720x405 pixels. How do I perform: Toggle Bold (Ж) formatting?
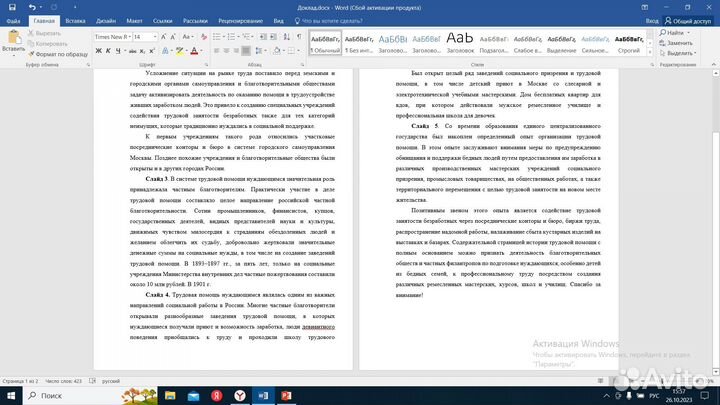tap(98, 51)
